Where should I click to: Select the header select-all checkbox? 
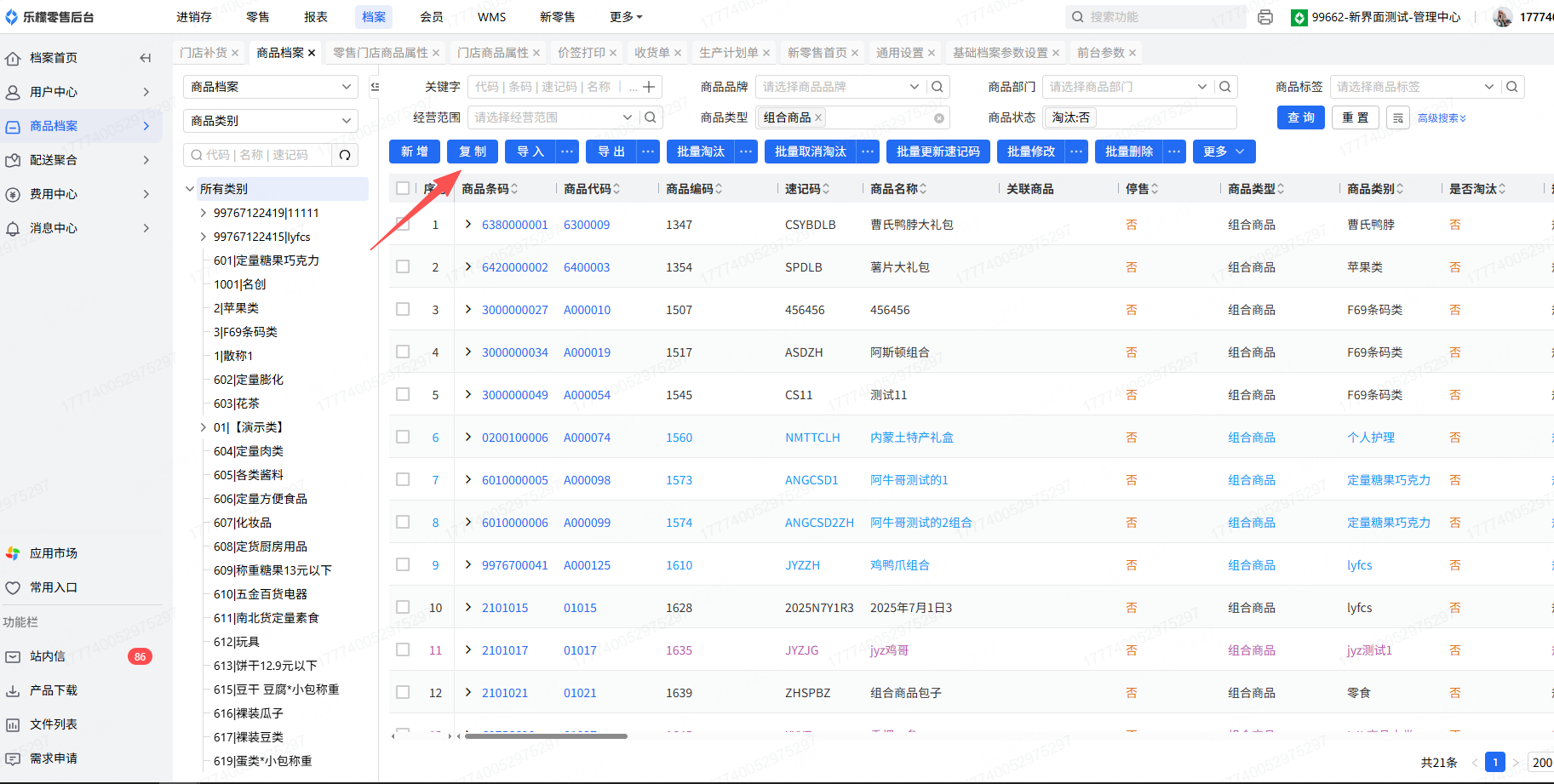coord(403,188)
